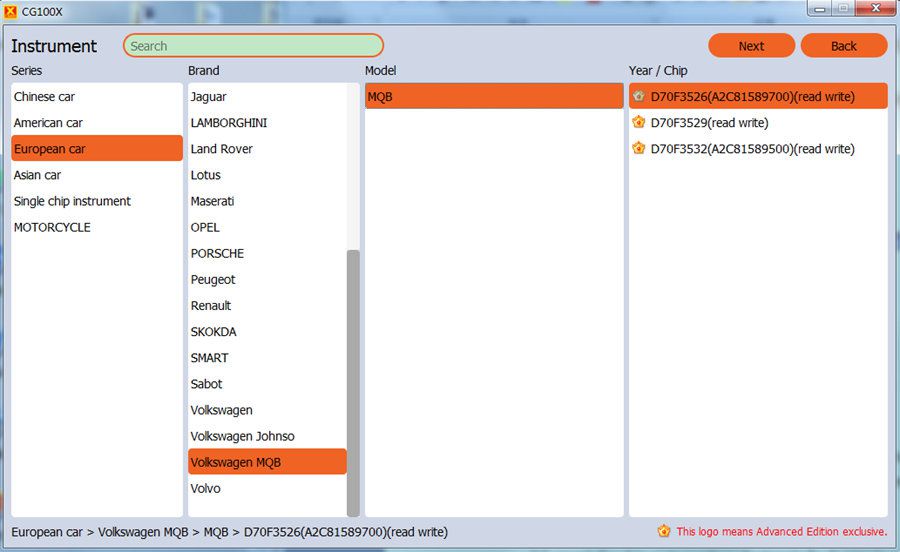
Task: Click the CG100X app icon in title bar
Action: pyautogui.click(x=11, y=10)
